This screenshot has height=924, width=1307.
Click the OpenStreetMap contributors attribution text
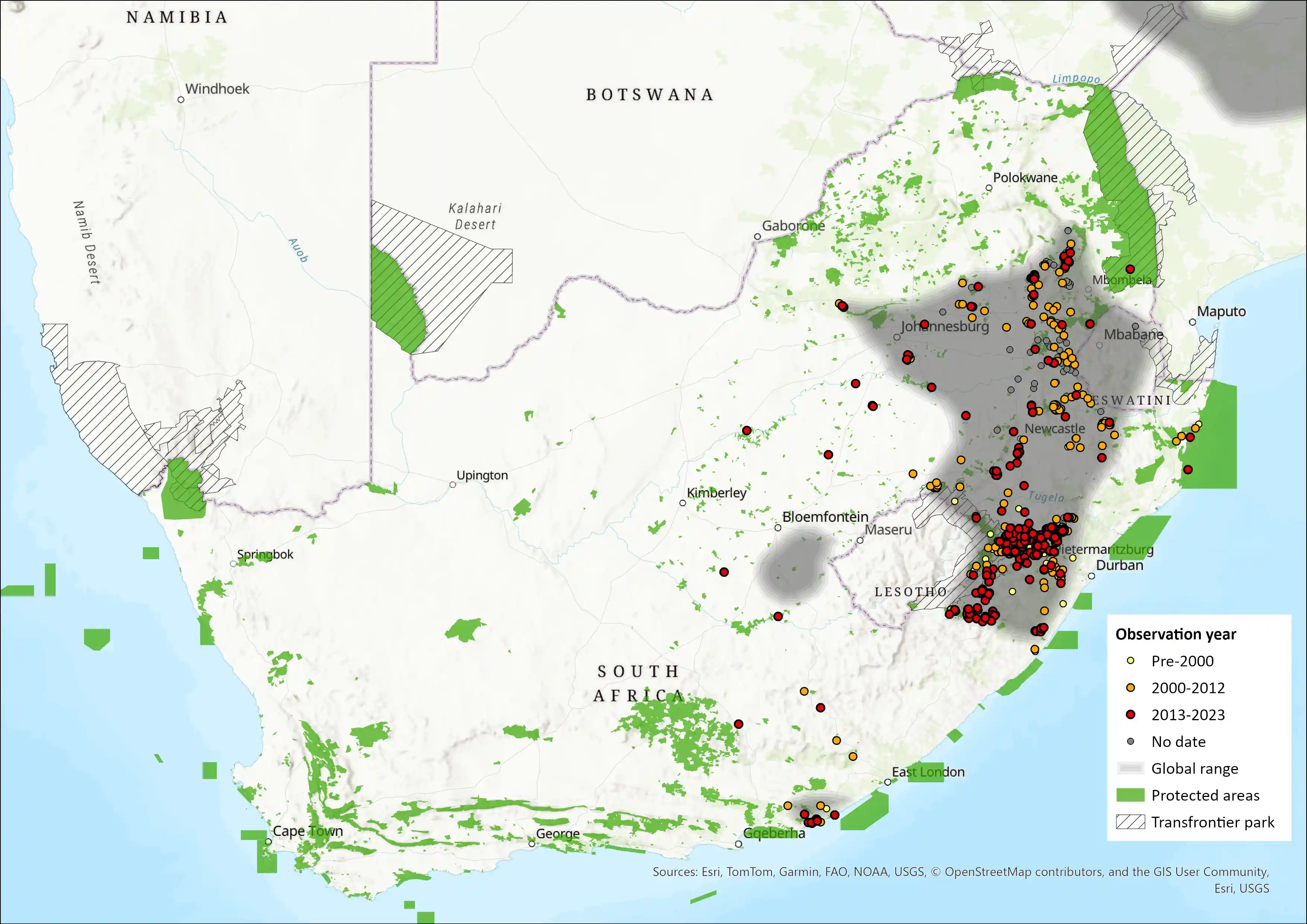pyautogui.click(x=1023, y=871)
